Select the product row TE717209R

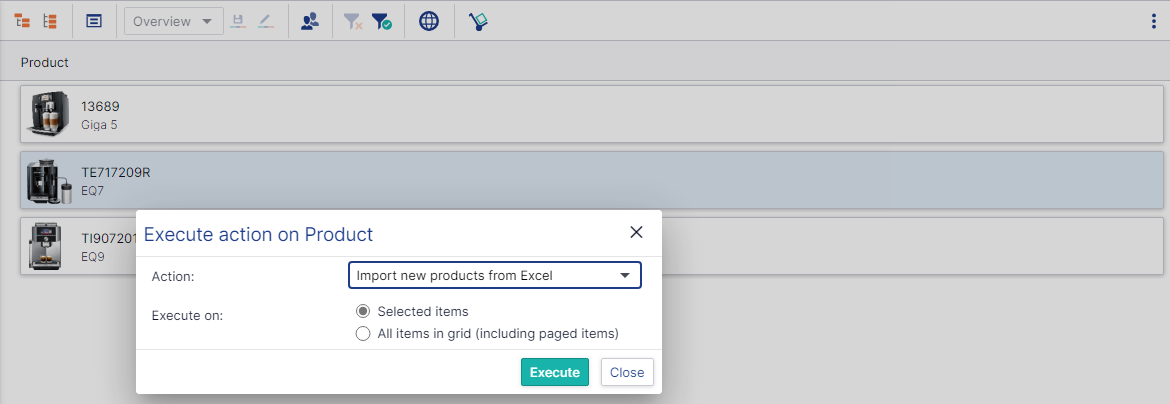pyautogui.click(x=592, y=180)
